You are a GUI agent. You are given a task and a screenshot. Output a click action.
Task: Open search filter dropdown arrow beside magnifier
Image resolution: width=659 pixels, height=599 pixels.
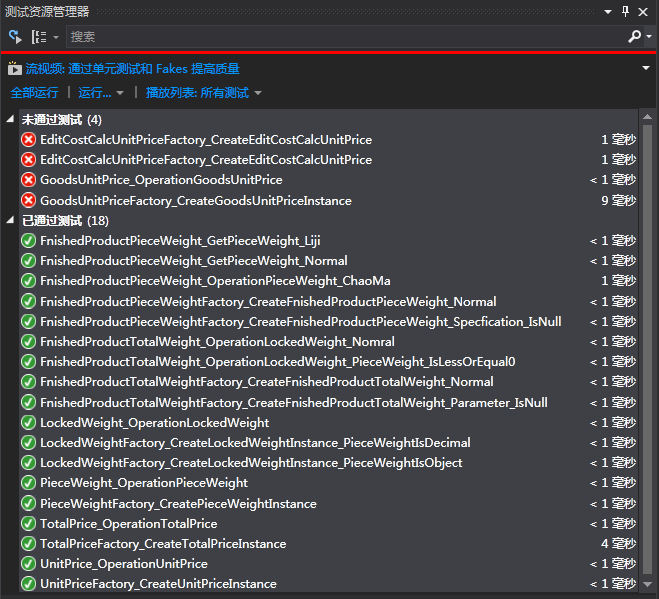[649, 37]
